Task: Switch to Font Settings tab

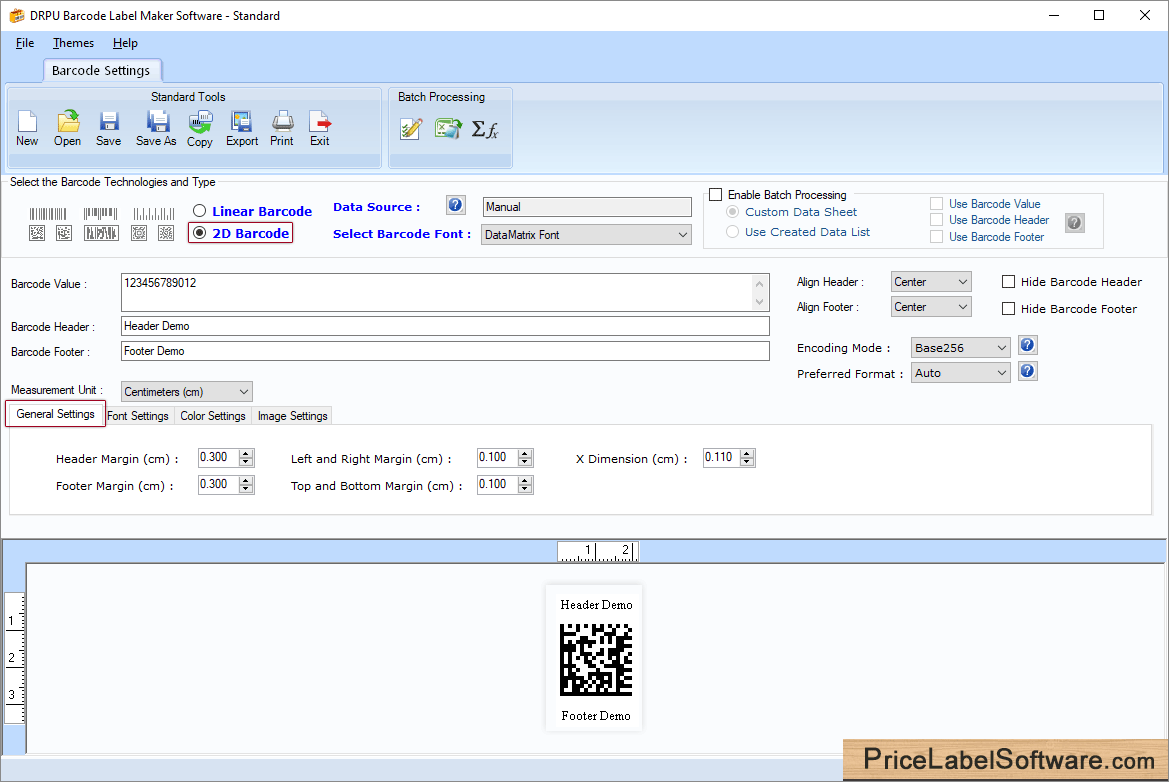Action: (x=138, y=416)
